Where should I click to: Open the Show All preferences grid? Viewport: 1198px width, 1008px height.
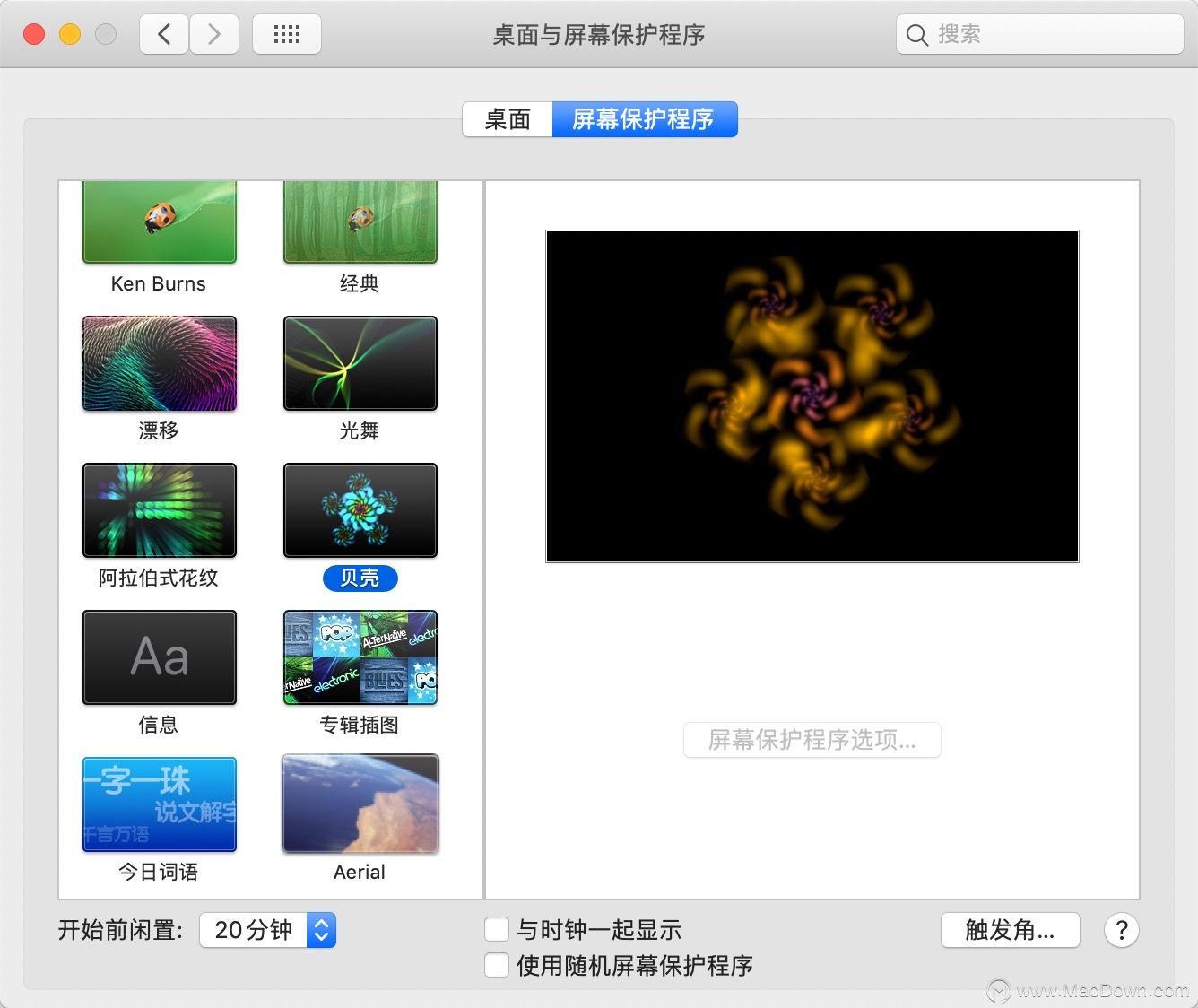[286, 33]
